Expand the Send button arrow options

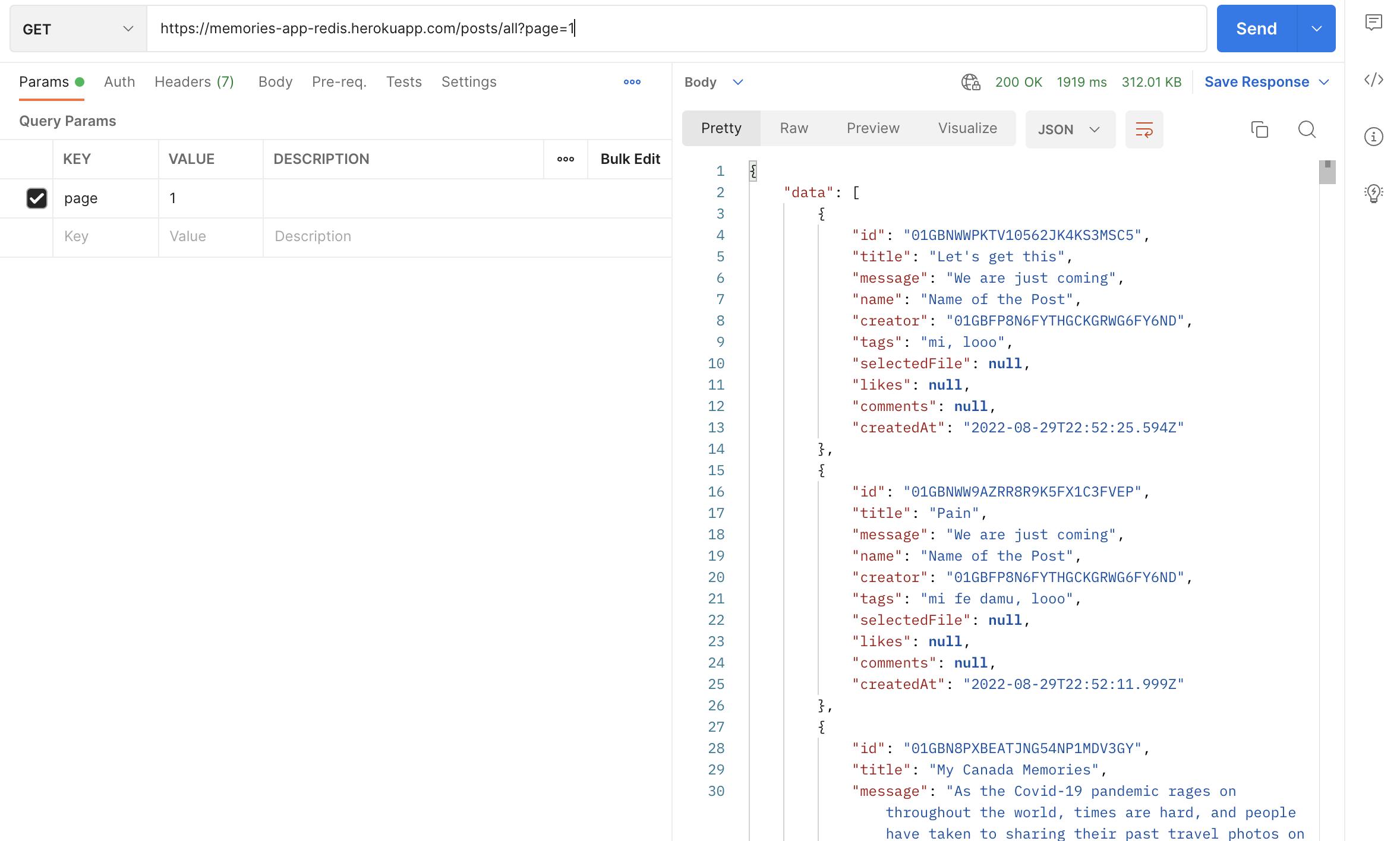click(1316, 29)
